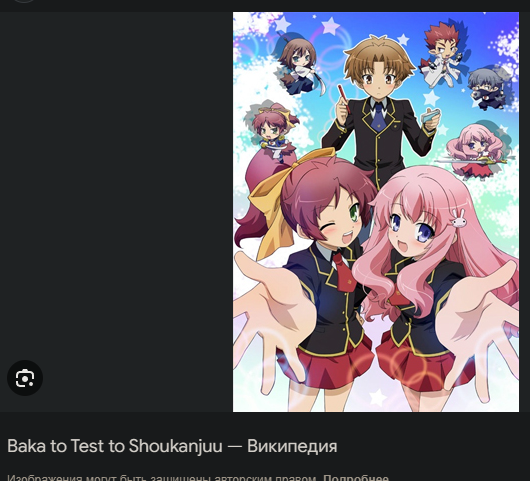Image resolution: width=530 pixels, height=481 pixels.
Task: Click the rabbit hairclip on pink hair
Action: pyautogui.click(x=459, y=218)
